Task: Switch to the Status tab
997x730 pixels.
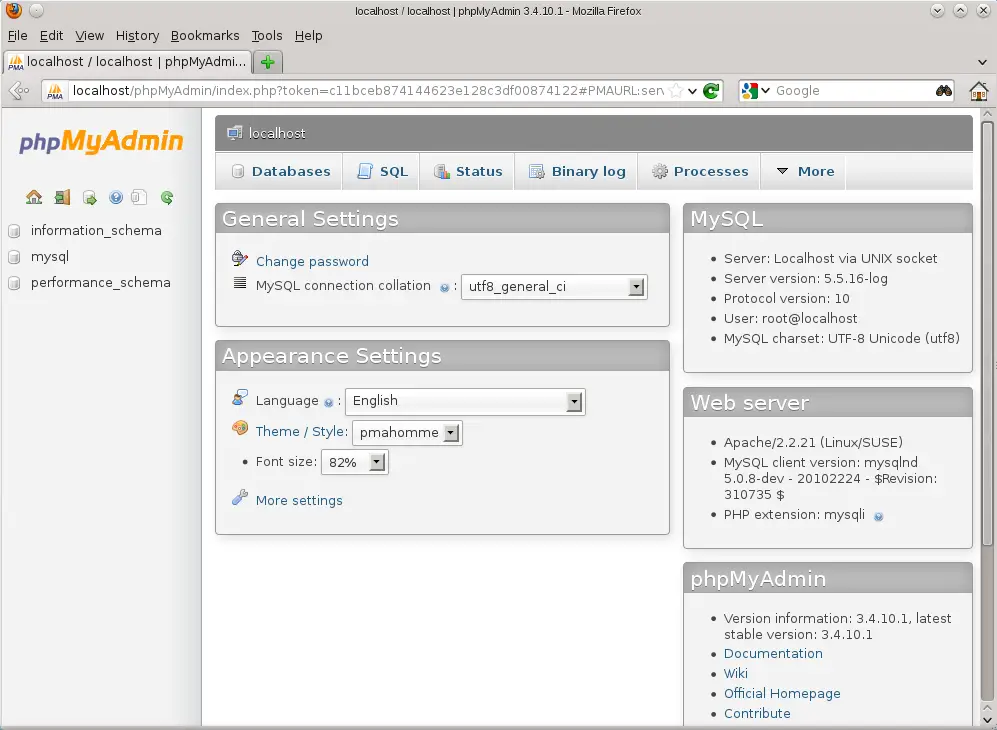Action: (467, 172)
